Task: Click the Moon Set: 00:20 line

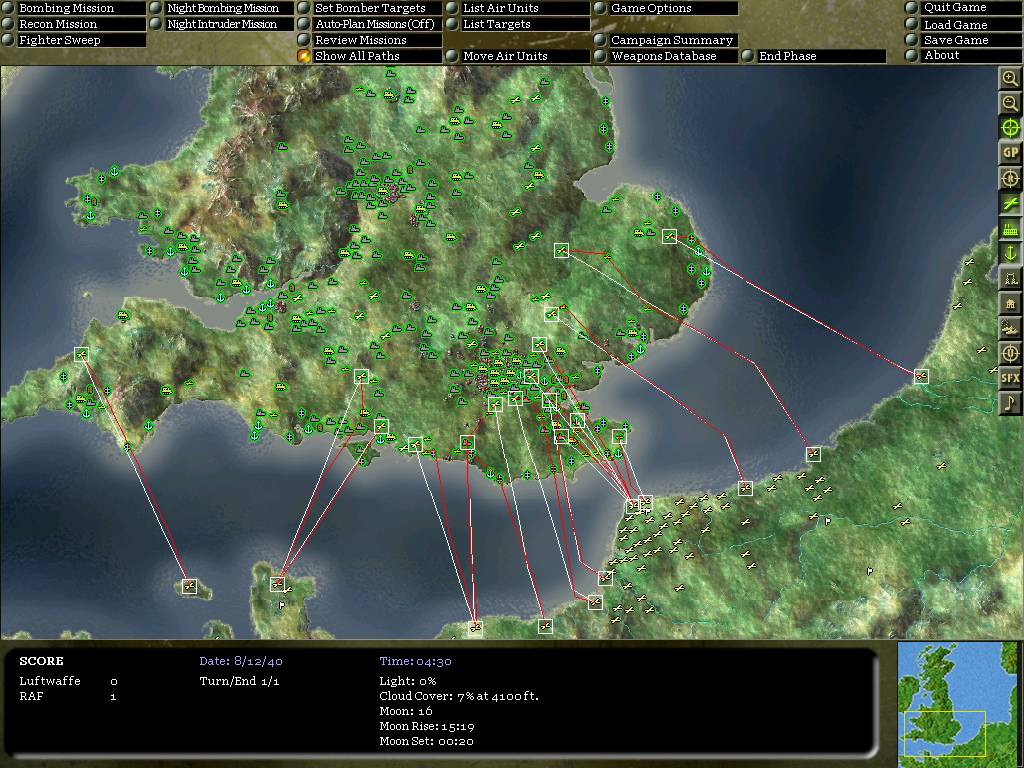Action: [426, 741]
